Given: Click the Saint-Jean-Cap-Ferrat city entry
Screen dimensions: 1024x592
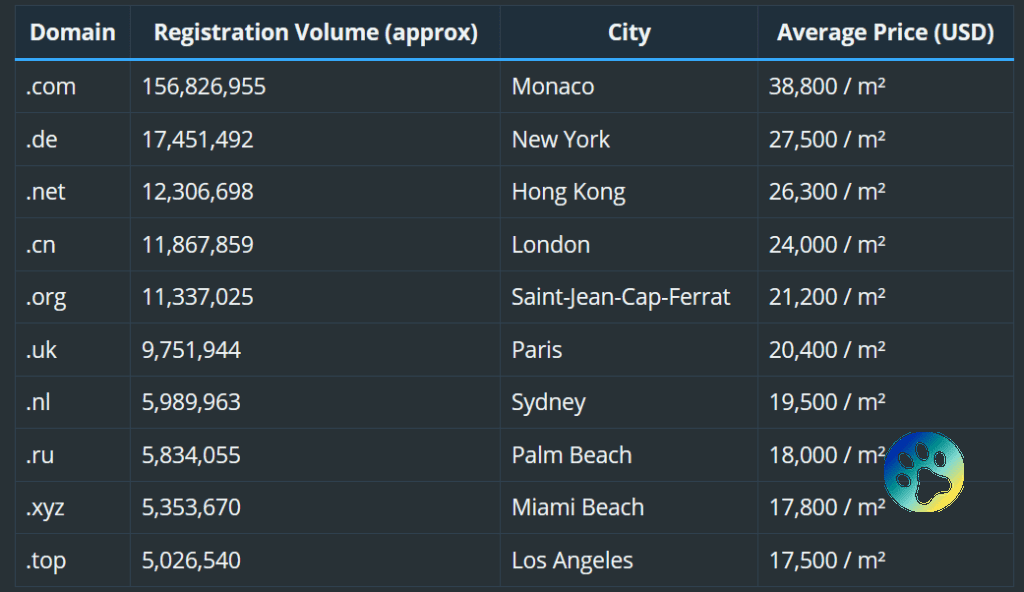Looking at the screenshot, I should (621, 297).
